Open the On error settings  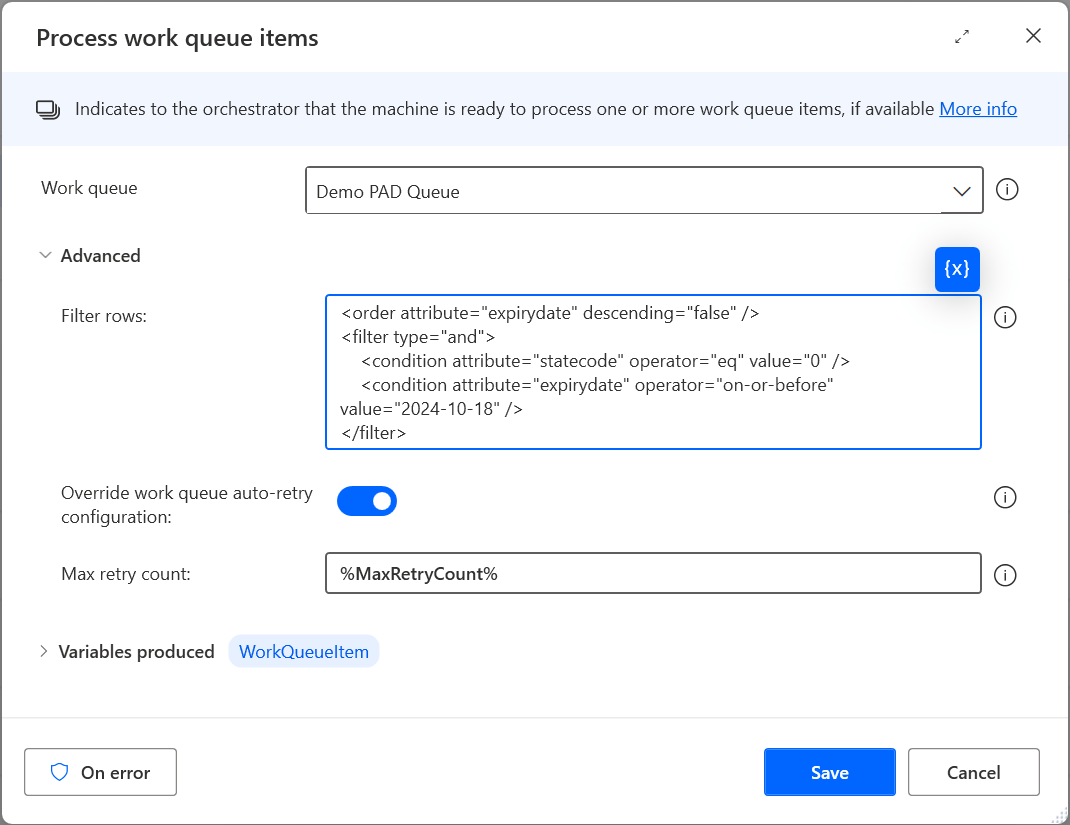(100, 772)
